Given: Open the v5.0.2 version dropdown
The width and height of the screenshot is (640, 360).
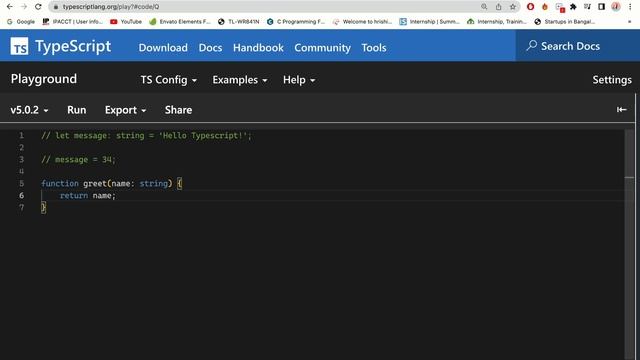Looking at the screenshot, I should click(x=29, y=110).
